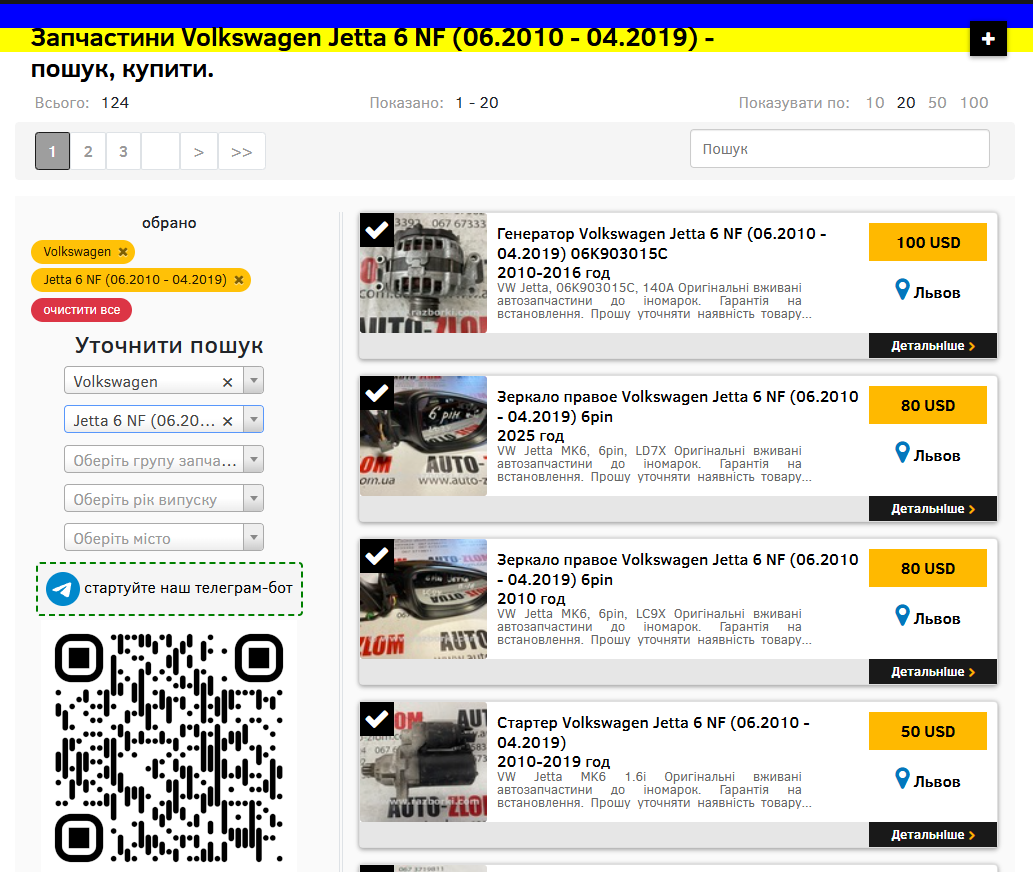Jump to the last page with >> button
1033x872 pixels.
[242, 151]
